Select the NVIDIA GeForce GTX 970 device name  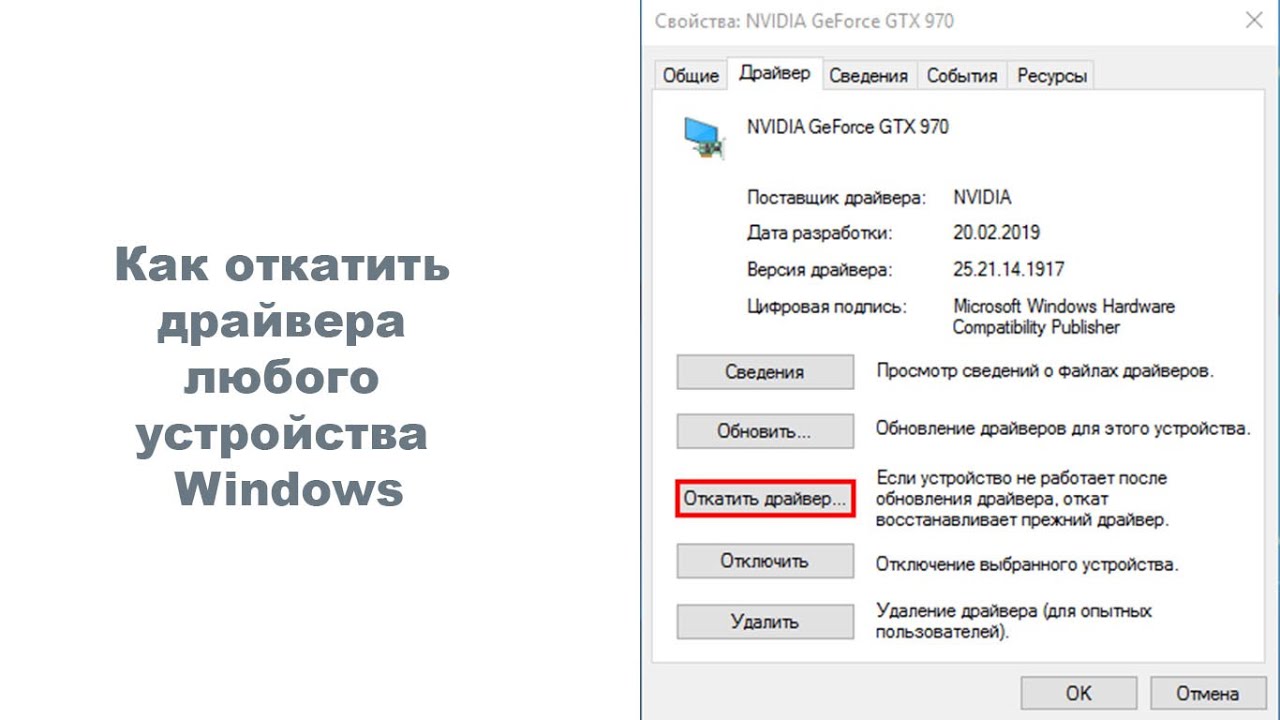[848, 127]
